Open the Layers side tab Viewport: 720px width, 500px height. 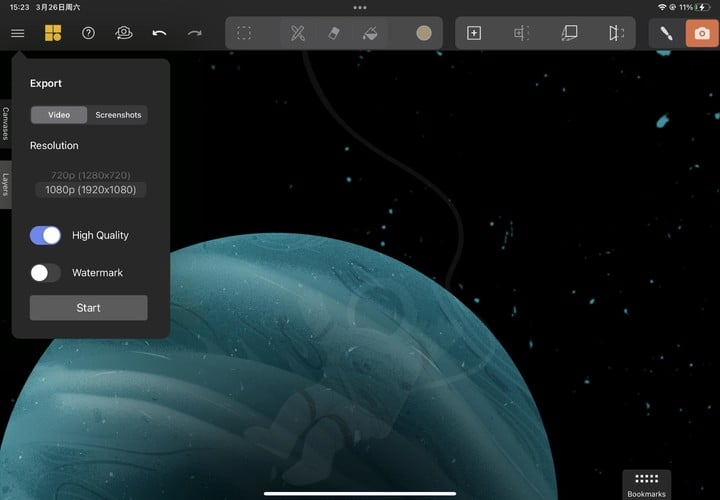[x=6, y=185]
